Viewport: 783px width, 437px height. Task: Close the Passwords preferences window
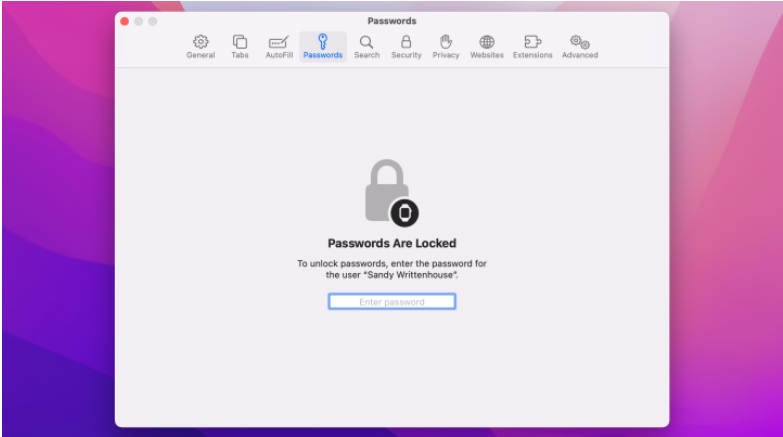(125, 21)
